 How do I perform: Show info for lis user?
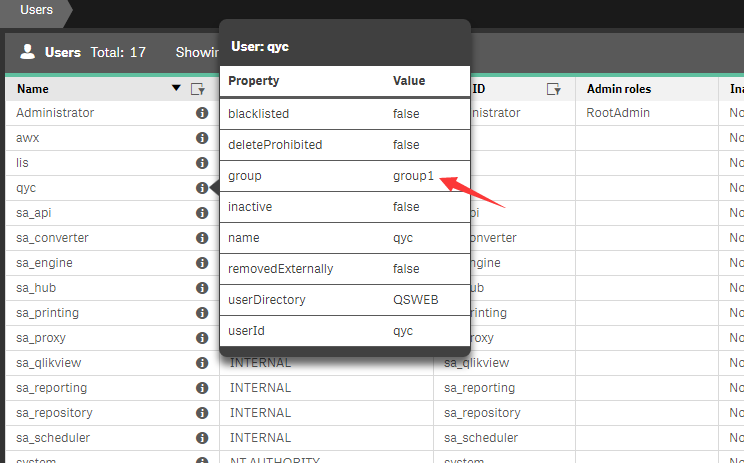[201, 163]
